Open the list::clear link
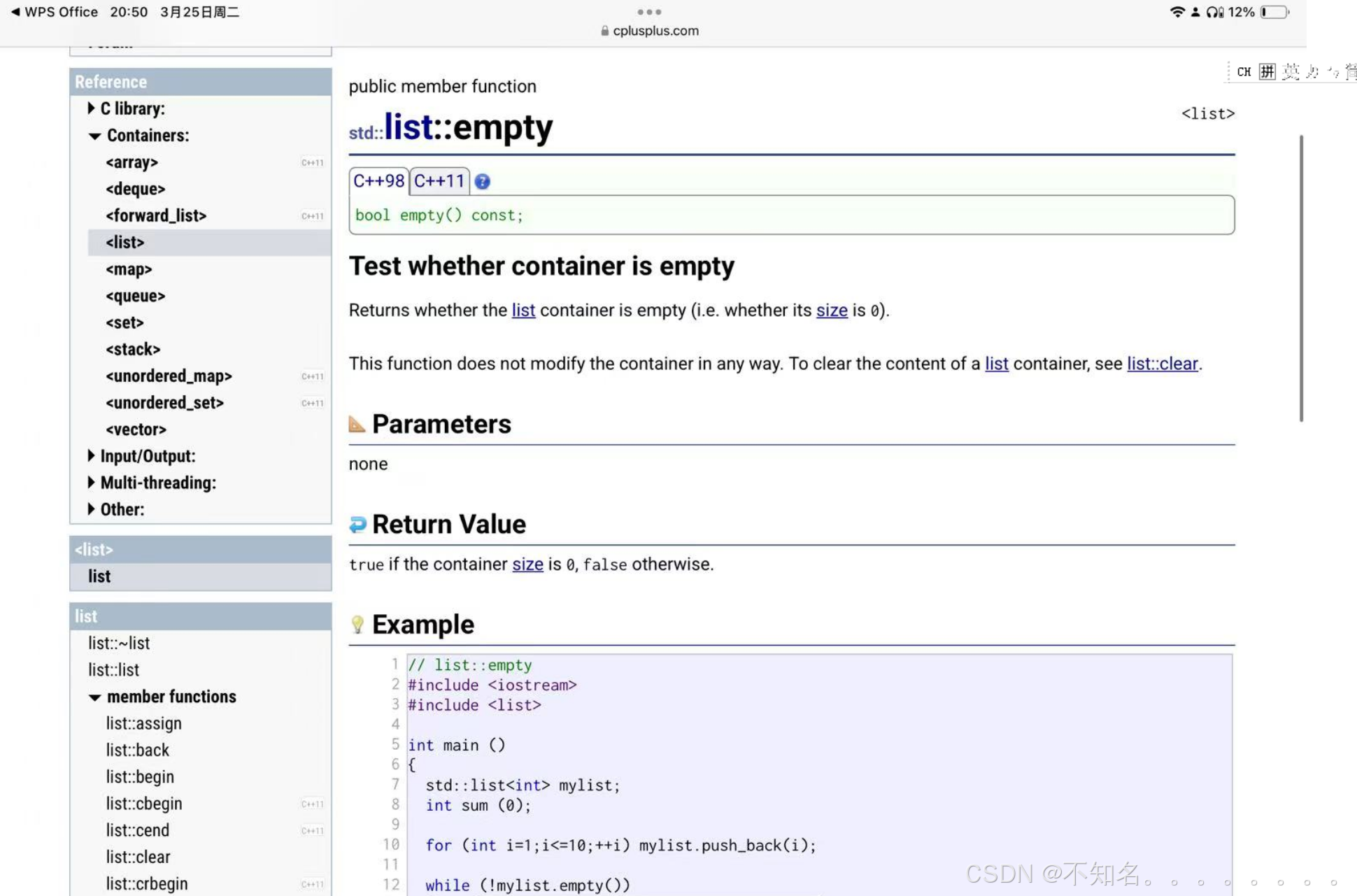Image resolution: width=1357 pixels, height=896 pixels. point(1162,364)
